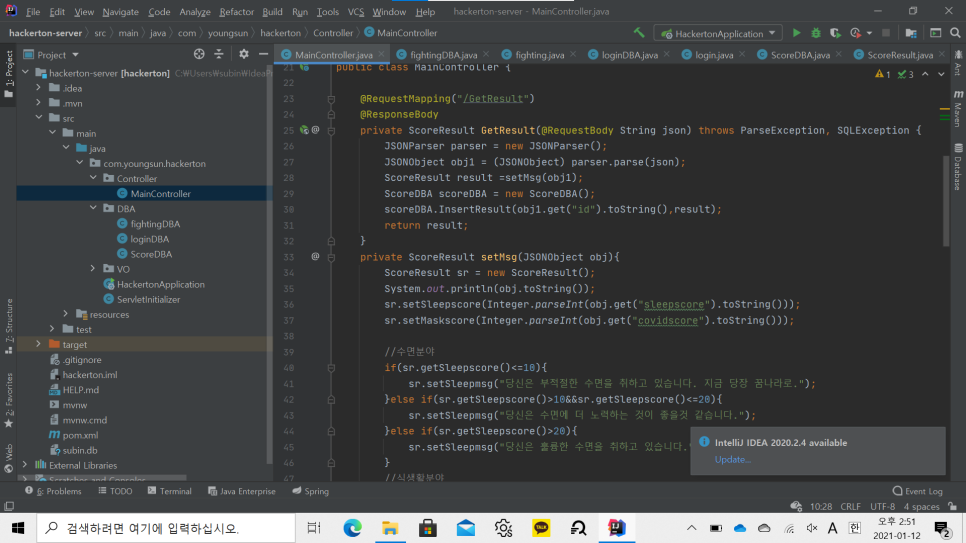
Task: Toggle speaker mute icon in system tray
Action: 812,528
